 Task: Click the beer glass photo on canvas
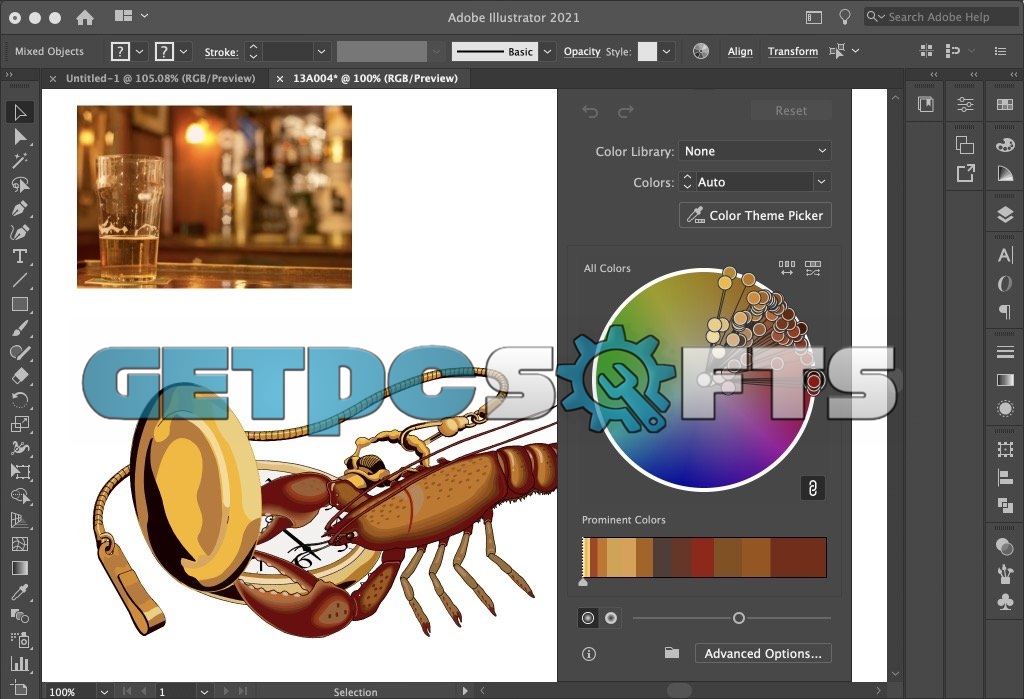214,197
